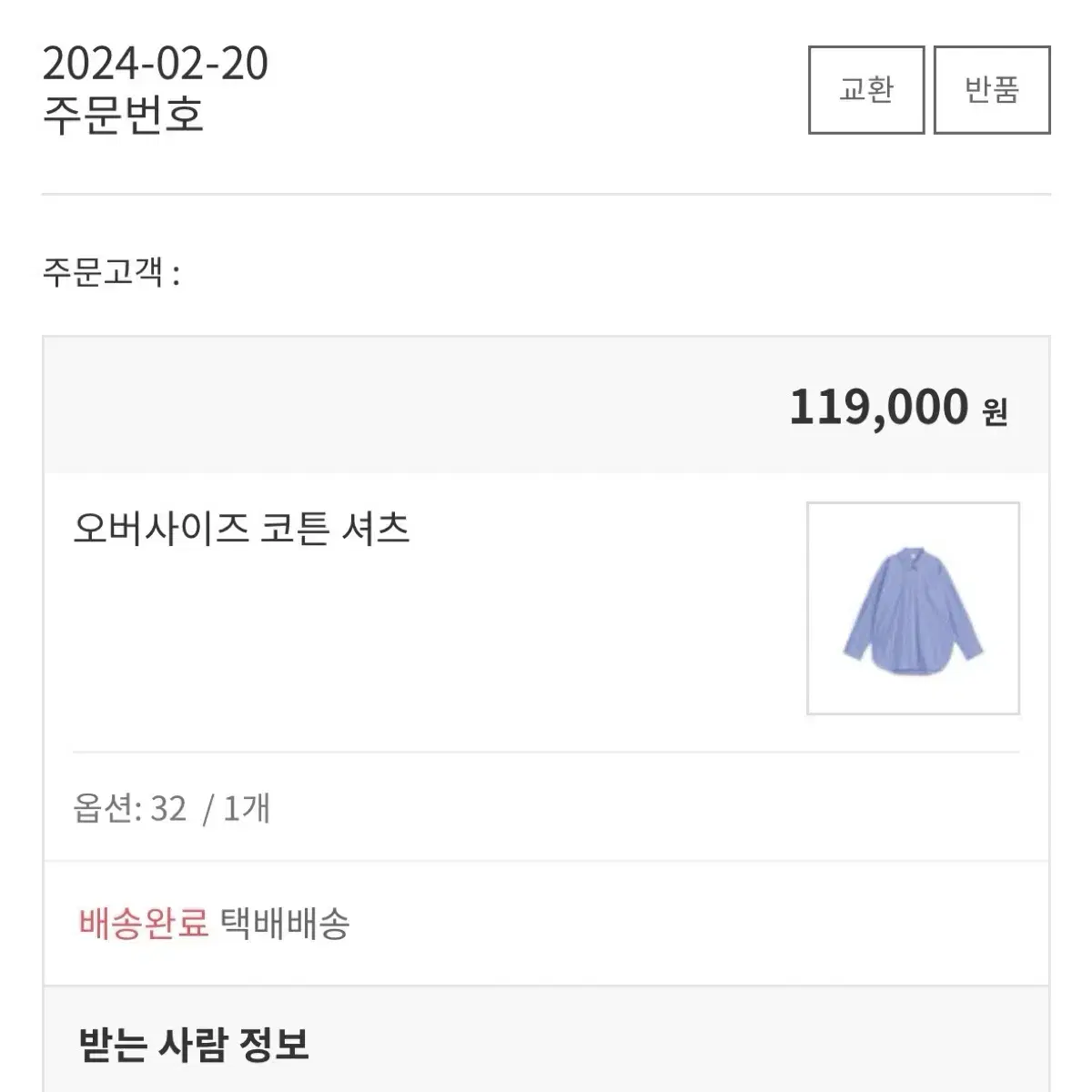Select the 주문번호 order number label

pos(123,115)
